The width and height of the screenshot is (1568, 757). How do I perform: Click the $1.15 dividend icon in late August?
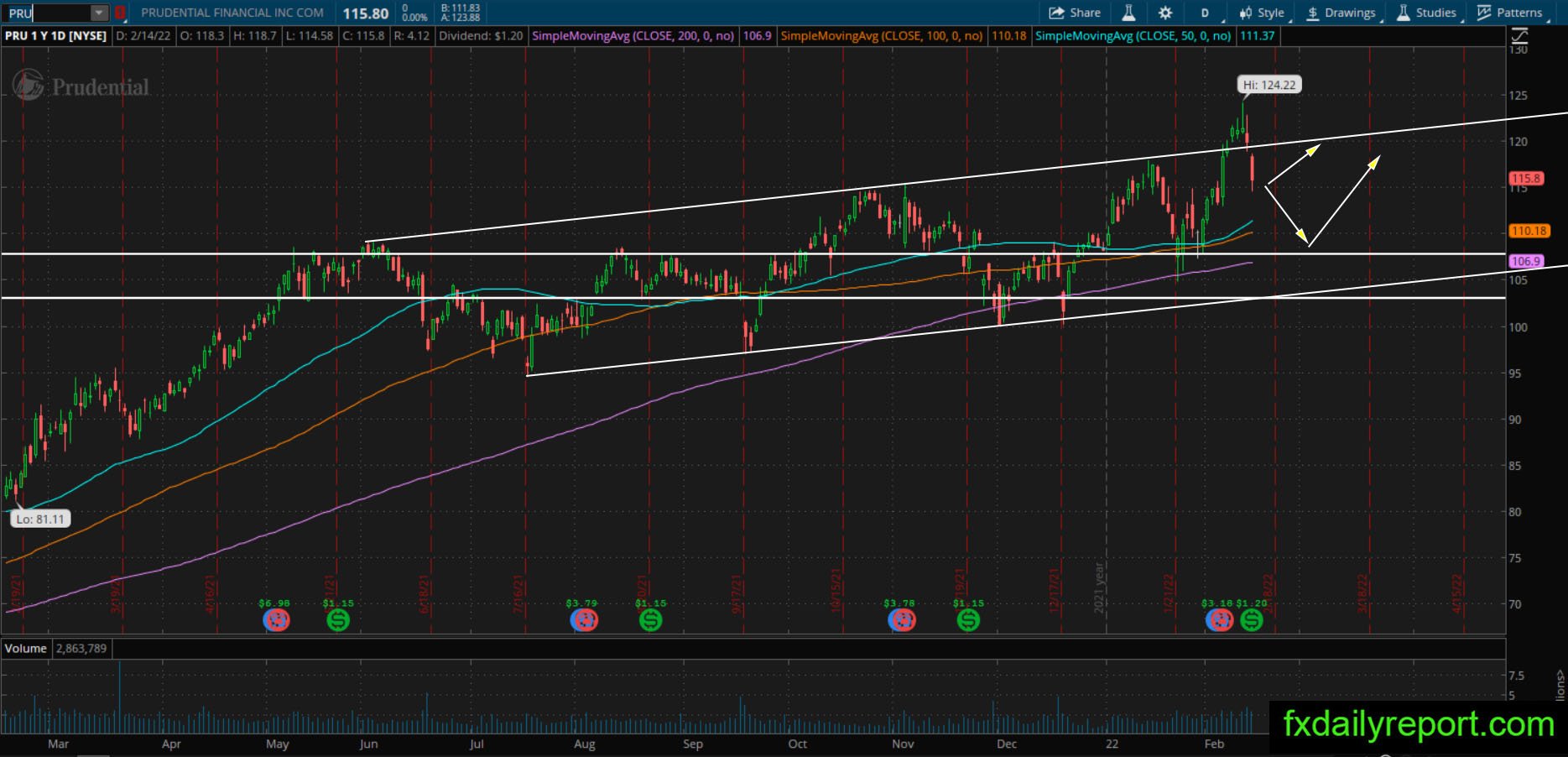coord(650,620)
